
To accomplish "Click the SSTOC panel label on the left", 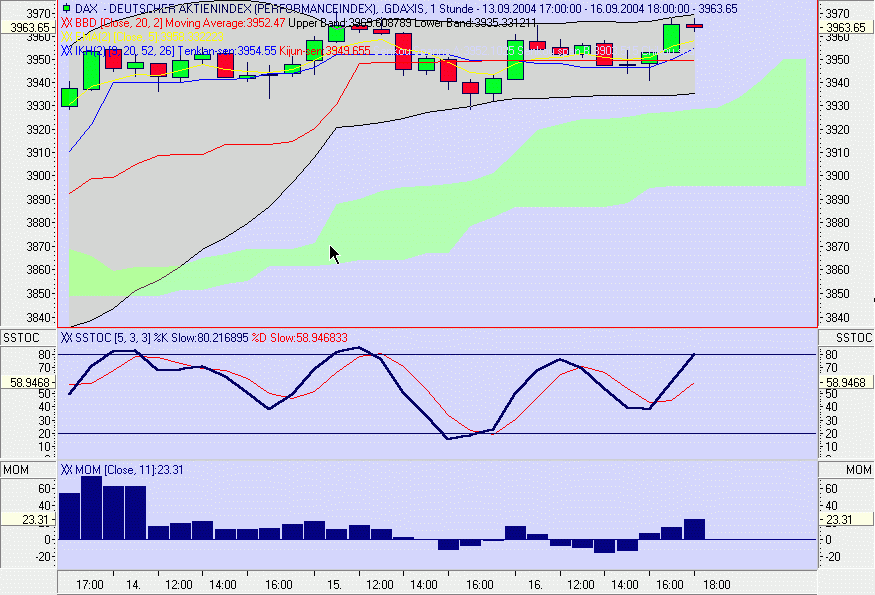I will (22, 338).
